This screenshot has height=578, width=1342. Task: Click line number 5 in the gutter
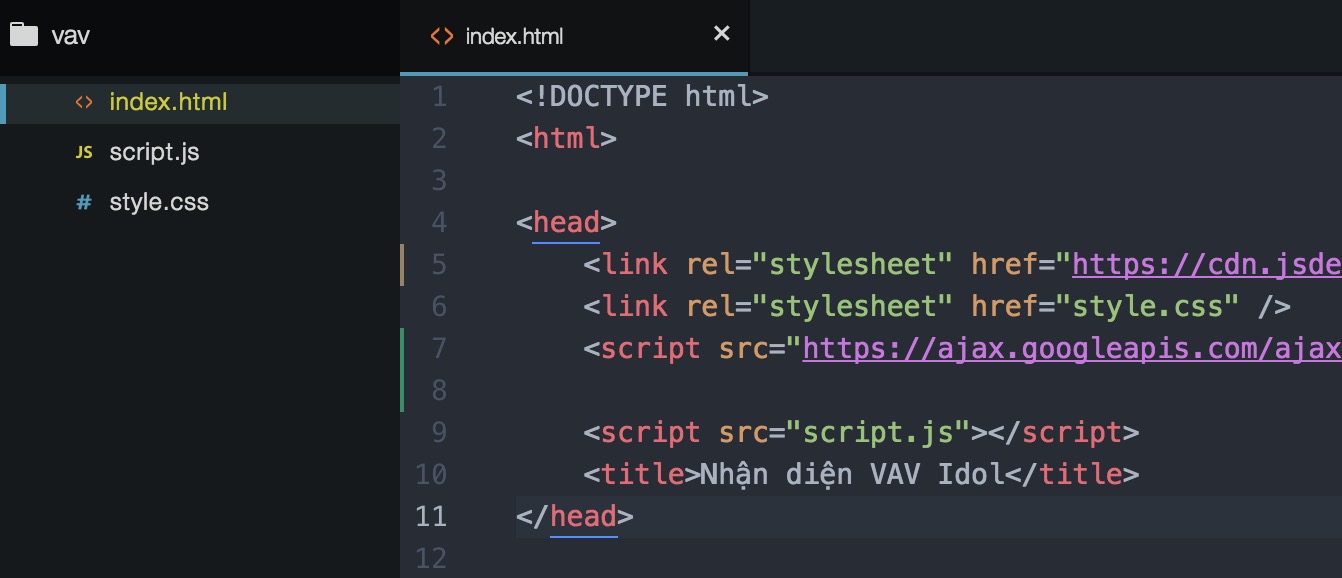coord(439,264)
